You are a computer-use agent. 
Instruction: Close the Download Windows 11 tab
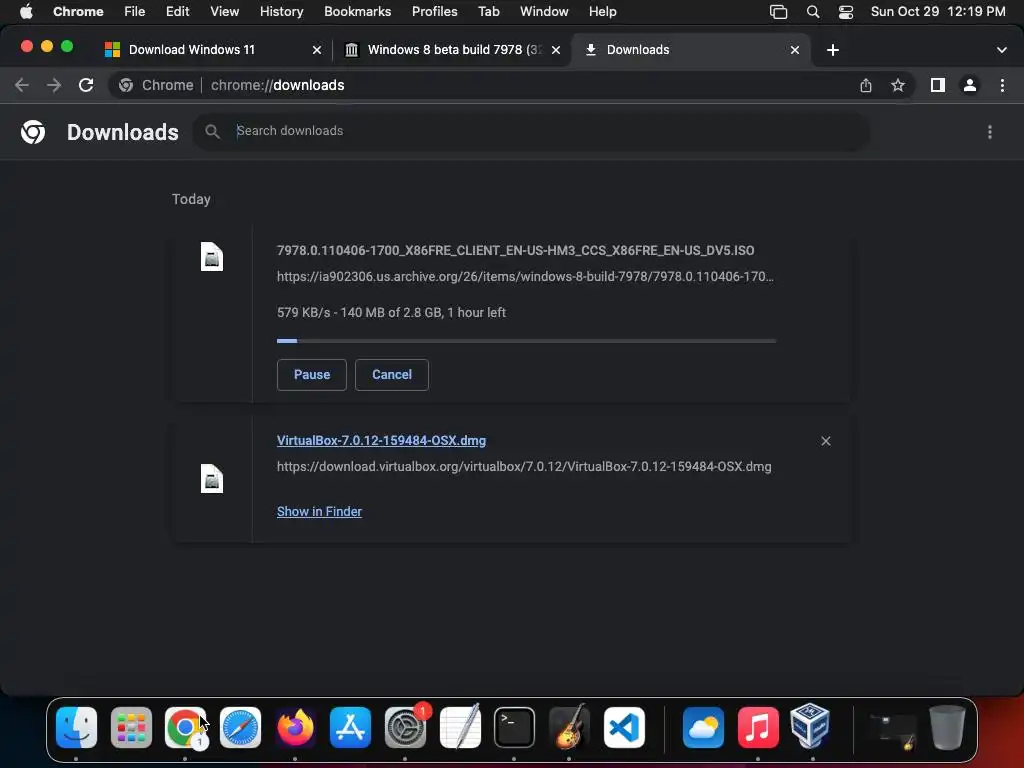pyautogui.click(x=317, y=50)
